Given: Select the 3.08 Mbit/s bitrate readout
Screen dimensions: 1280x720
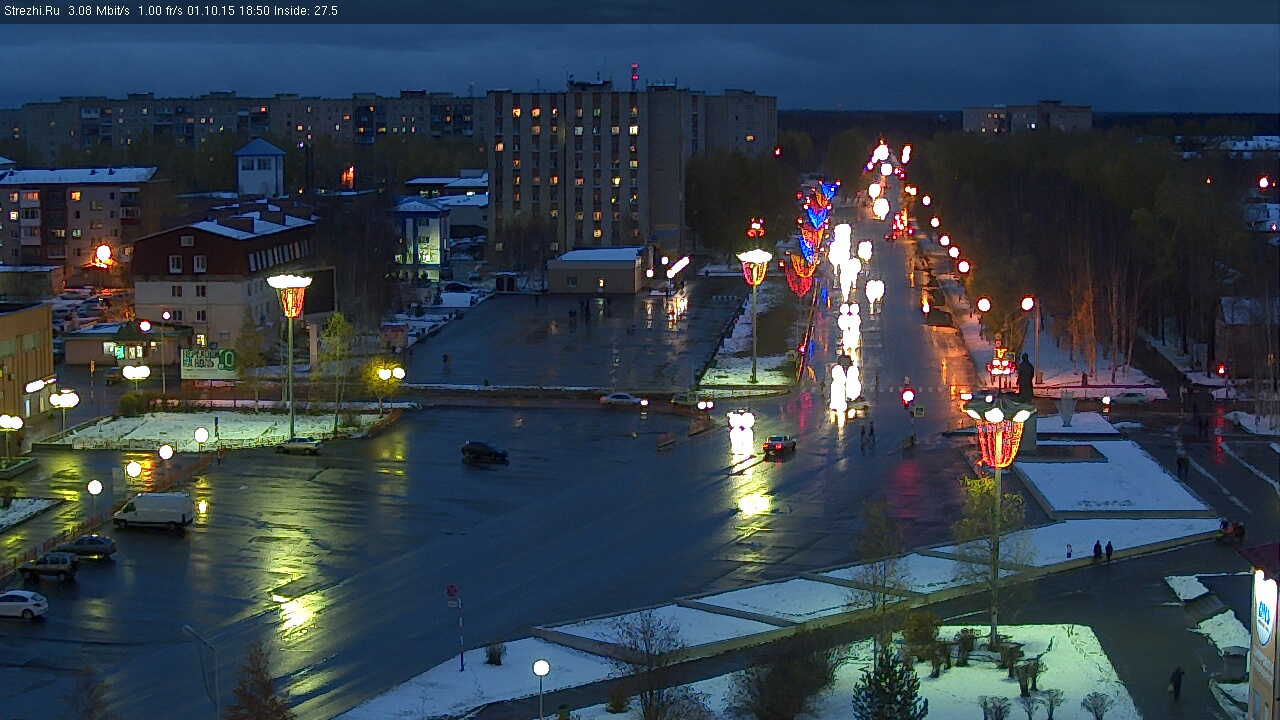Looking at the screenshot, I should (99, 11).
